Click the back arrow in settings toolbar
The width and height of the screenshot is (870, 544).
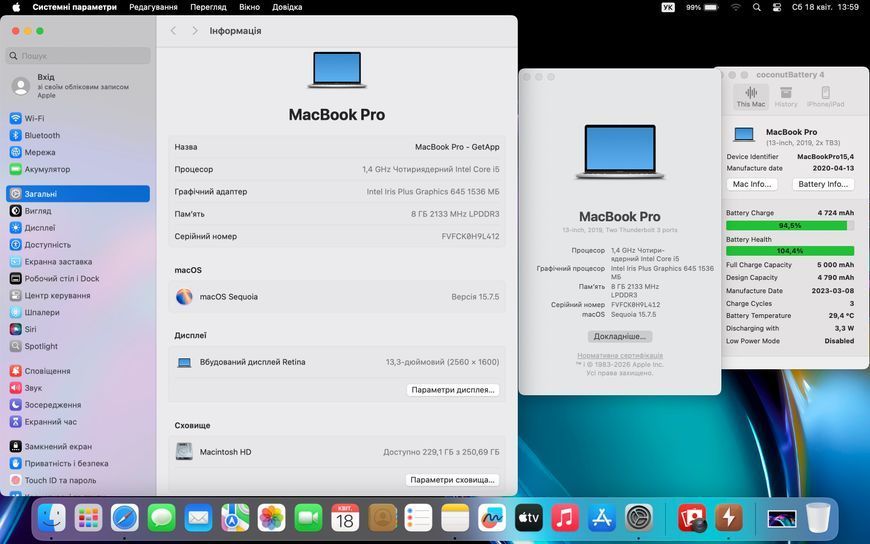coord(173,31)
